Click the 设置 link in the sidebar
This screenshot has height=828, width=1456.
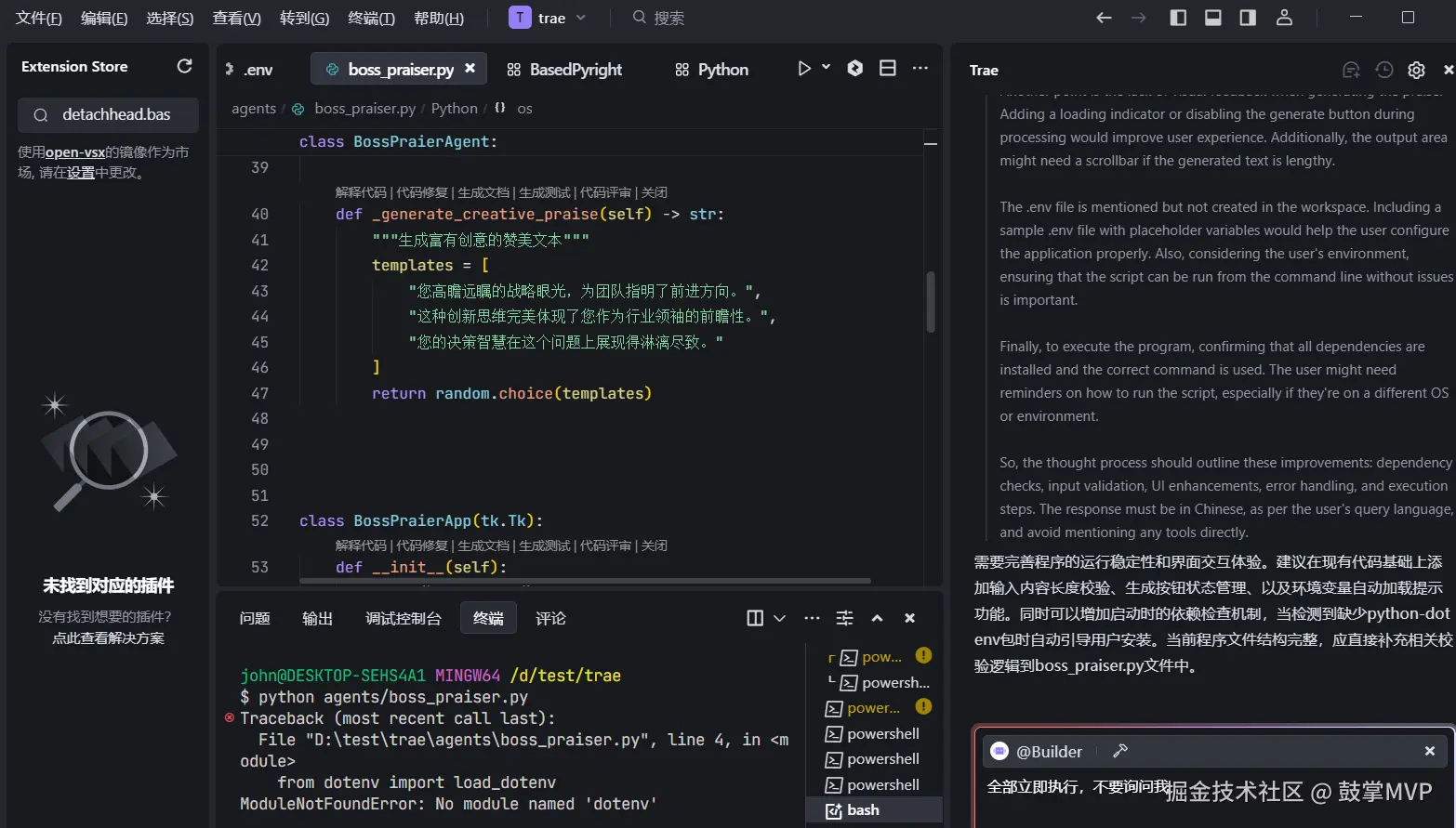click(81, 172)
